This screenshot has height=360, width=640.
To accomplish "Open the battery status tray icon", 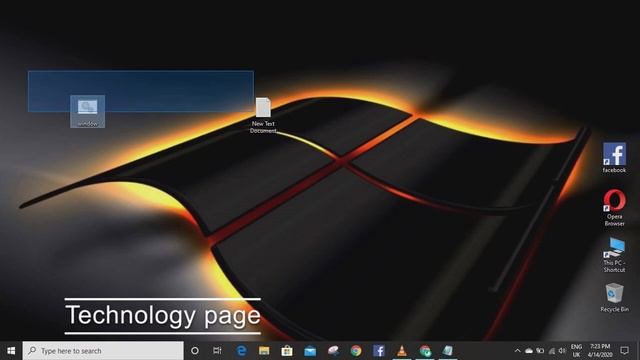I will pyautogui.click(x=540, y=351).
